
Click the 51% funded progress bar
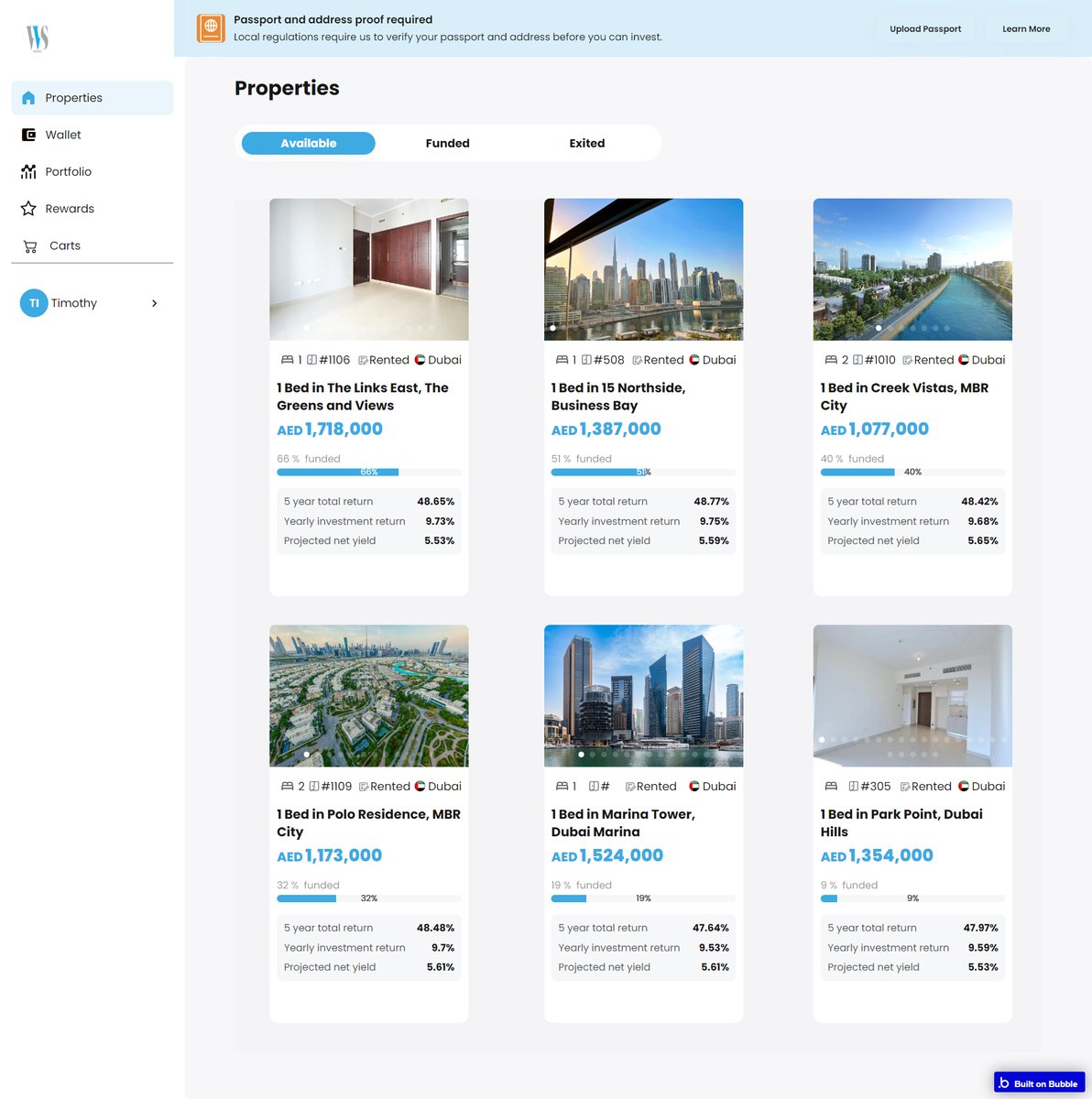pyautogui.click(x=643, y=473)
